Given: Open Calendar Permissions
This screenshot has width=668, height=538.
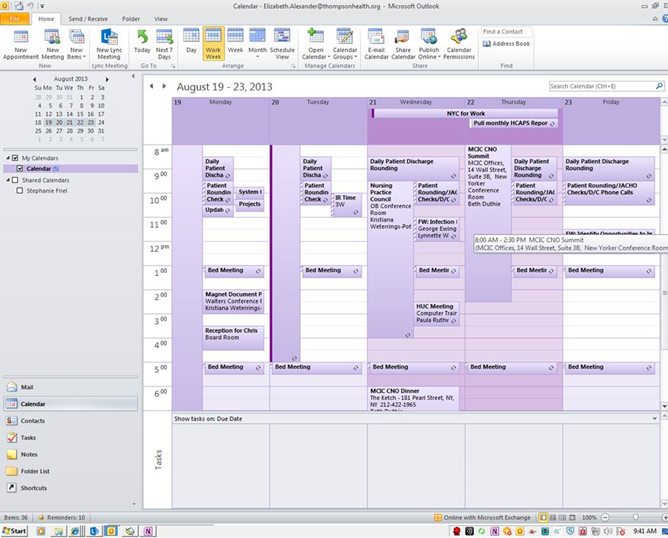Looking at the screenshot, I should 459,44.
